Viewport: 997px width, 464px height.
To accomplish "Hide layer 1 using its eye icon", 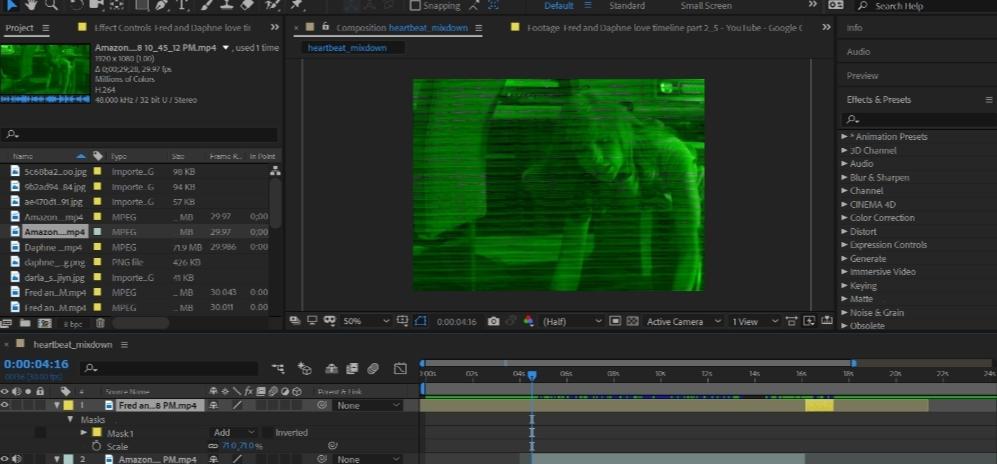I will pos(6,405).
